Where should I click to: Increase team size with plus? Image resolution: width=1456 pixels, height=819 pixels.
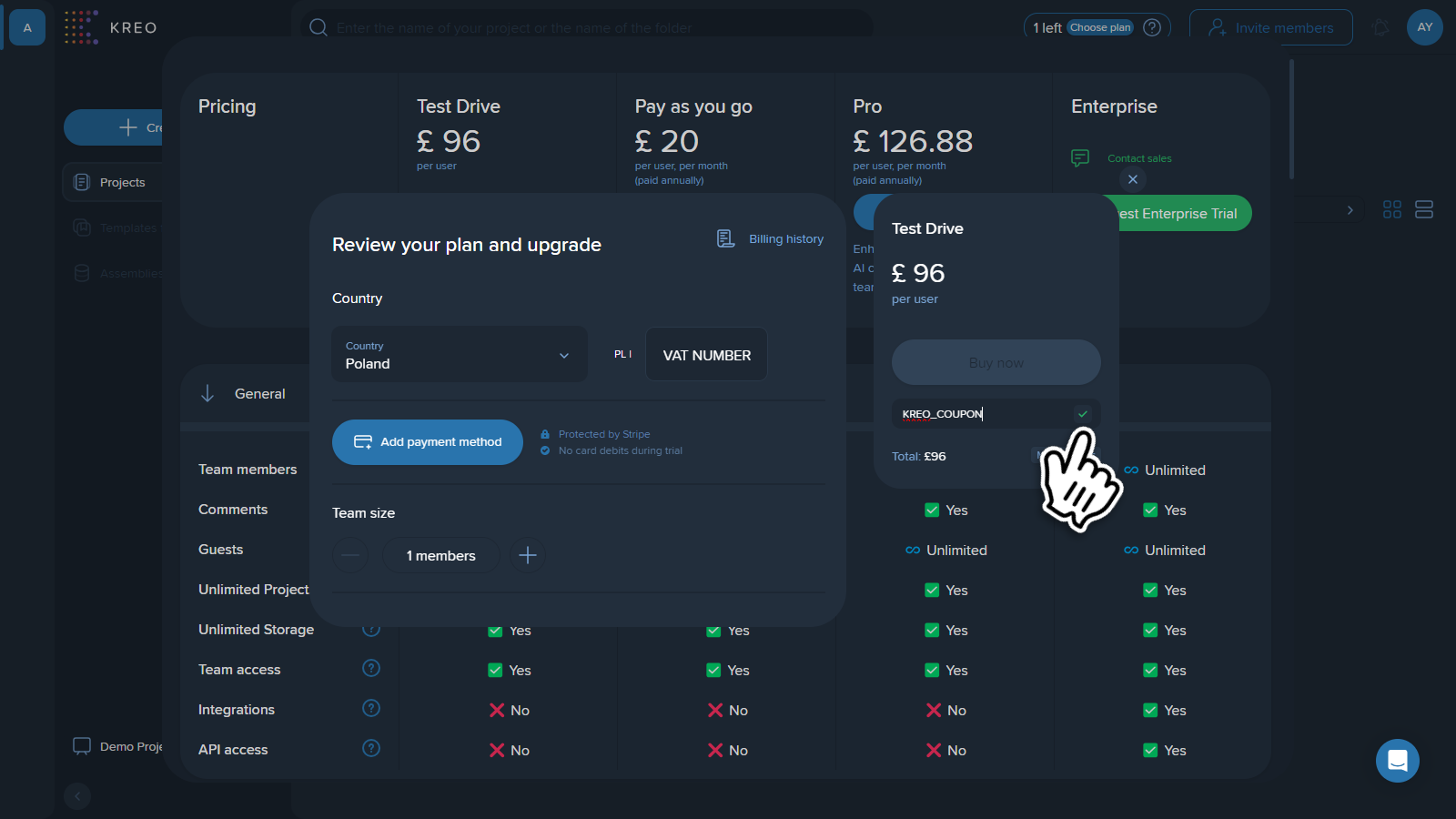(528, 555)
